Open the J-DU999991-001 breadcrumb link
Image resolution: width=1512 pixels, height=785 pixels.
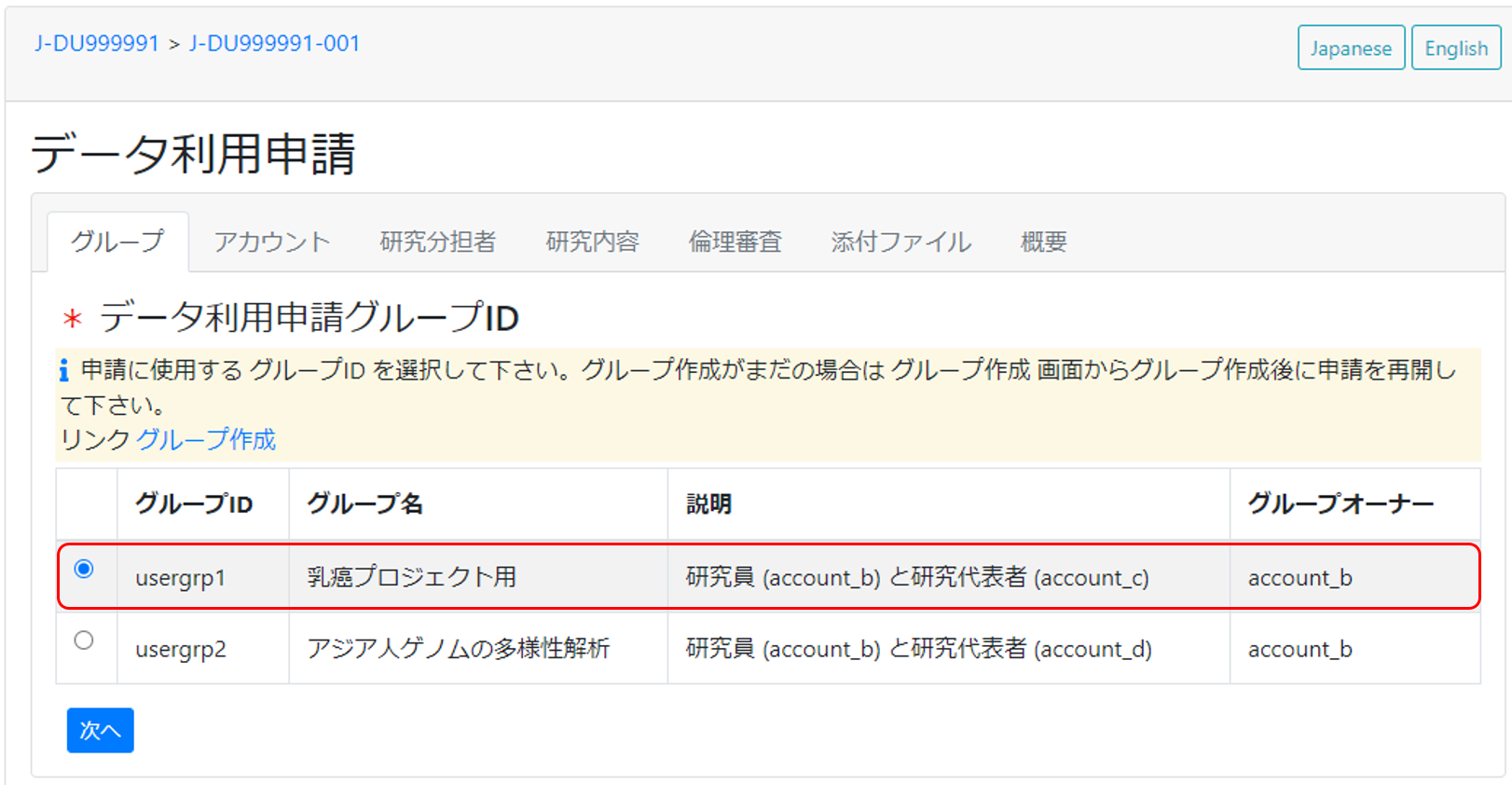click(x=274, y=44)
